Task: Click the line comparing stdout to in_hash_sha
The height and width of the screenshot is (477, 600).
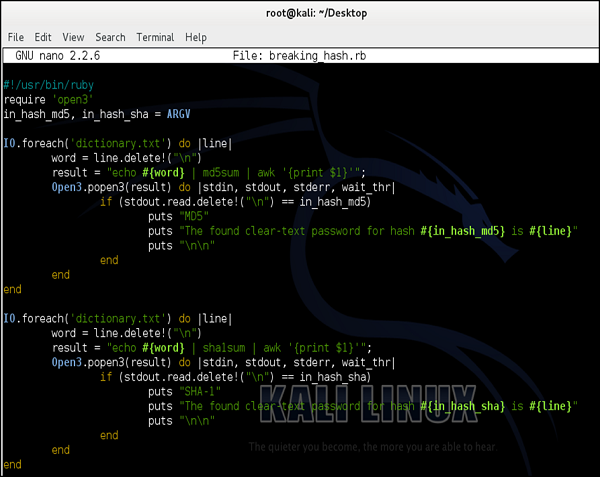Action: [x=236, y=377]
